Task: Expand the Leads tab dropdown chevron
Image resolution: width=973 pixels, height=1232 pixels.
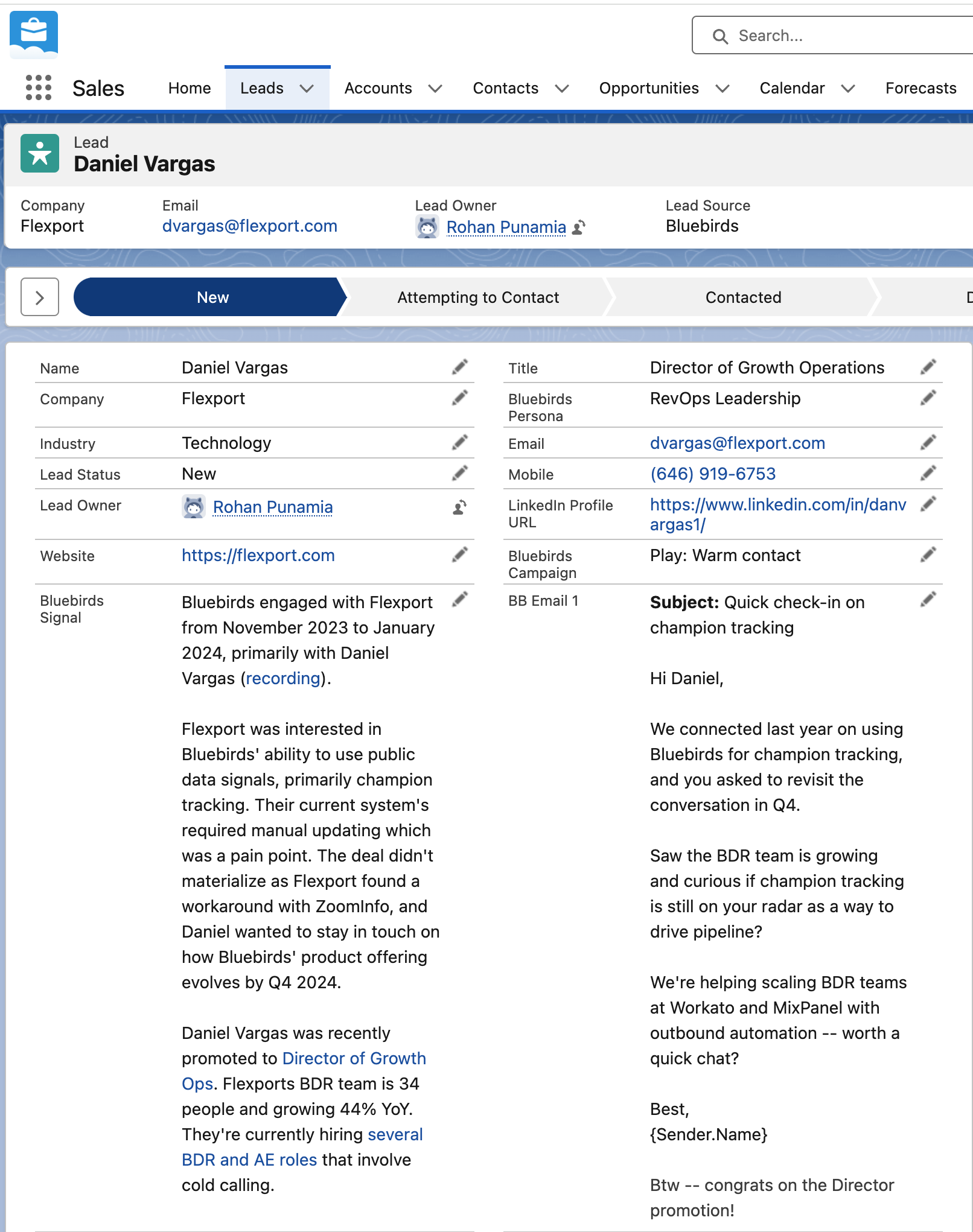Action: point(307,89)
